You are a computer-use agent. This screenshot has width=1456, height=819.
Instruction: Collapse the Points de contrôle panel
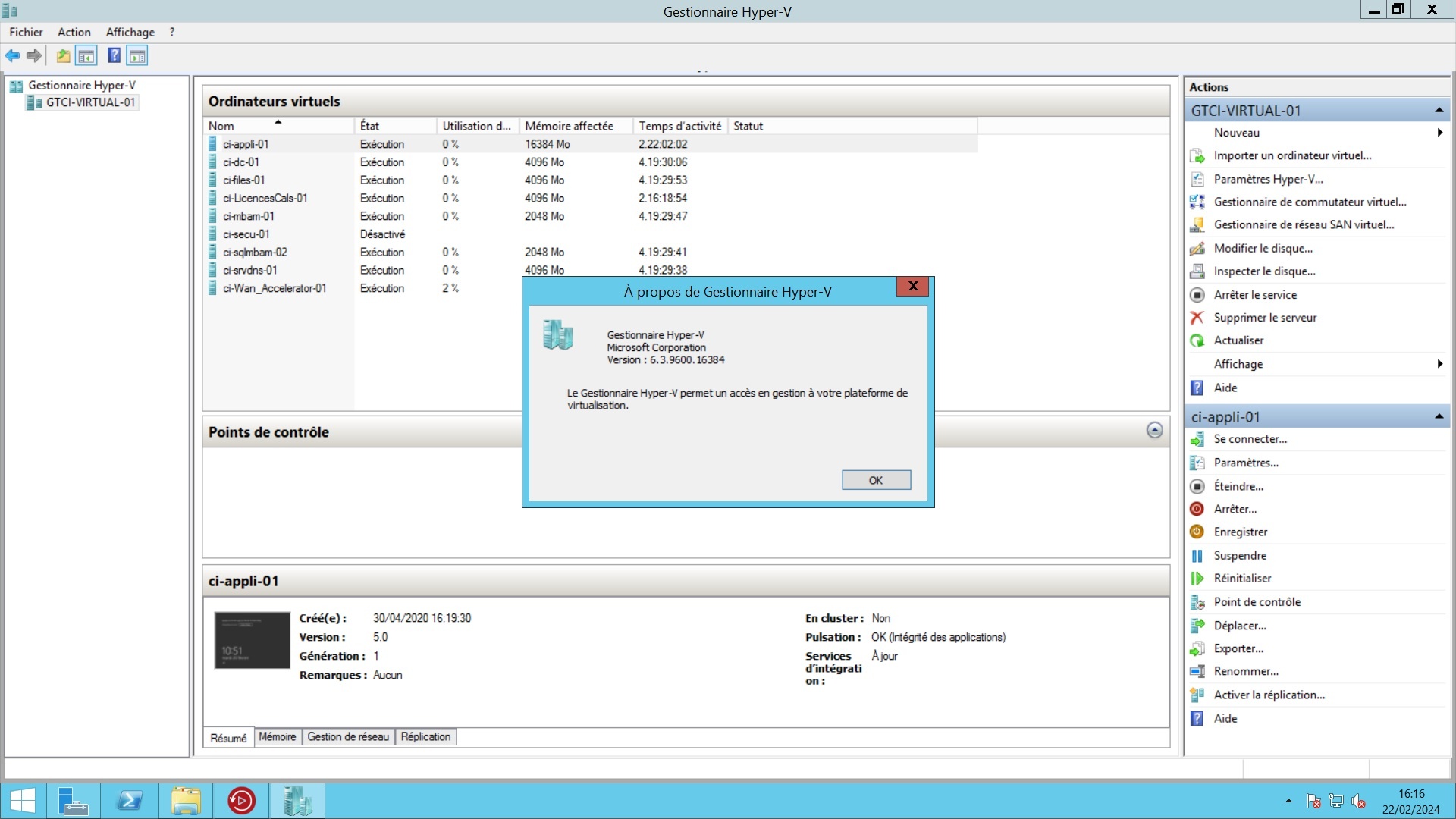pyautogui.click(x=1154, y=431)
